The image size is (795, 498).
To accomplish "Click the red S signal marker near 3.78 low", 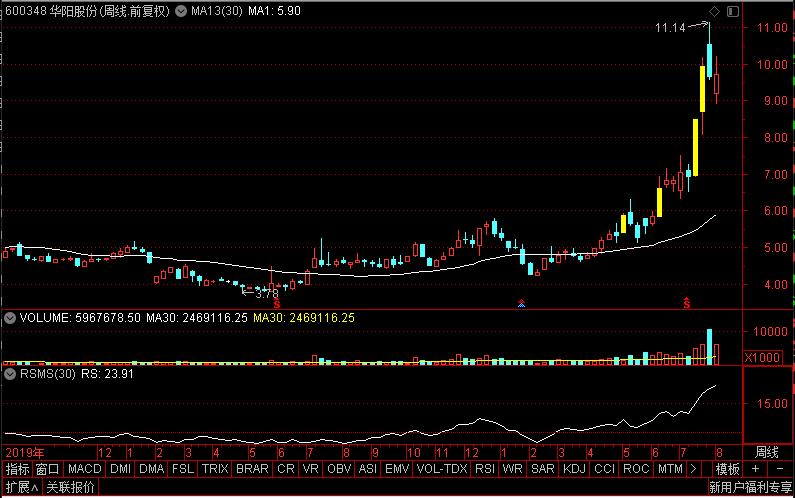I will pos(277,301).
